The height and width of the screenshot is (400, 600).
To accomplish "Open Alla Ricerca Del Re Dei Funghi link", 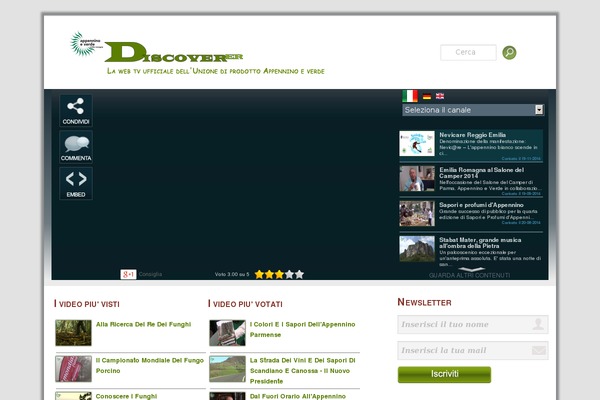I will click(143, 324).
